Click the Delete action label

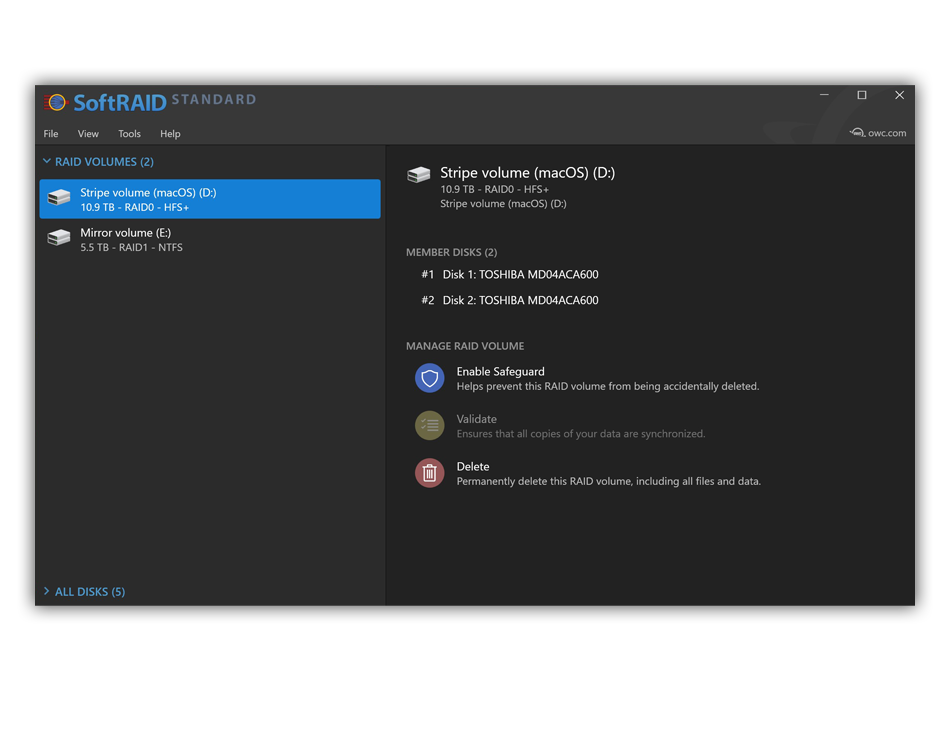(473, 466)
